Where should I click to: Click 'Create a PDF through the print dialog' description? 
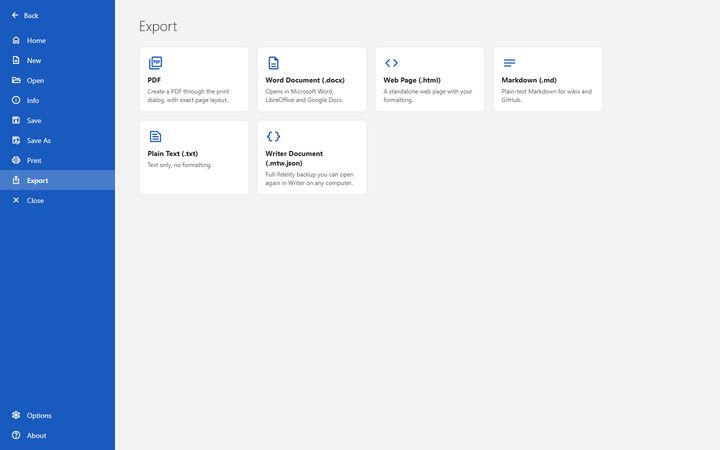(188, 96)
